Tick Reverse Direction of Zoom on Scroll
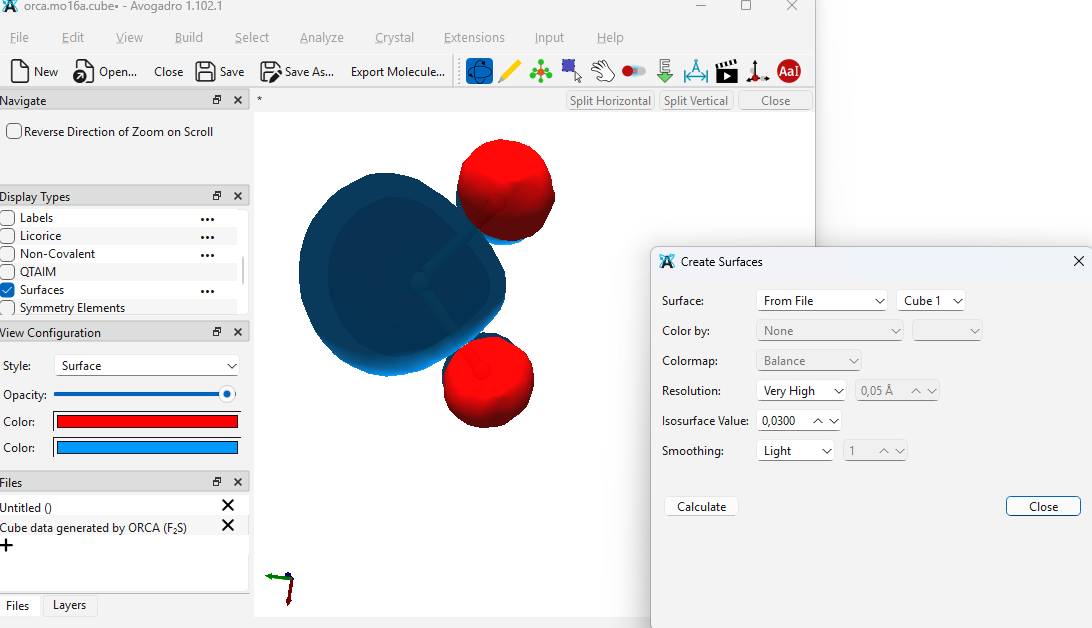Image resolution: width=1092 pixels, height=628 pixels. [x=14, y=132]
